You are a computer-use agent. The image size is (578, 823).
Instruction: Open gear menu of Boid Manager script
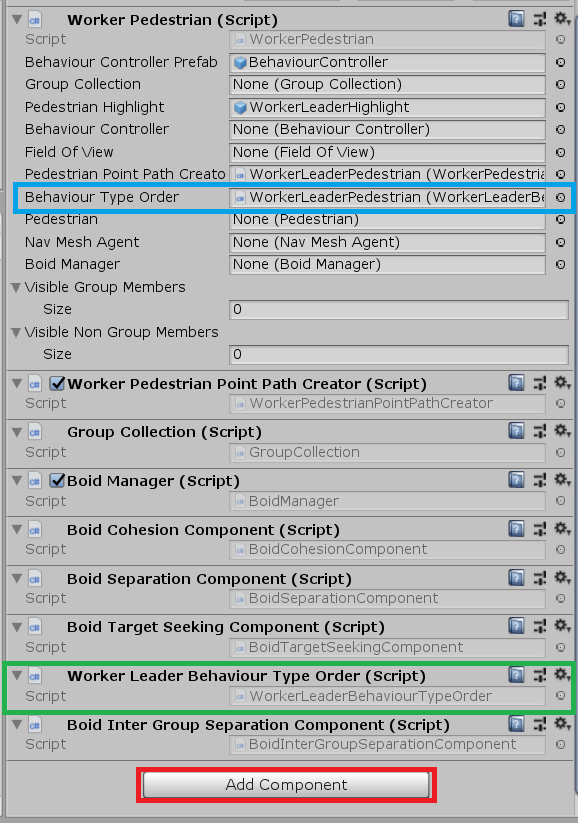coord(562,480)
